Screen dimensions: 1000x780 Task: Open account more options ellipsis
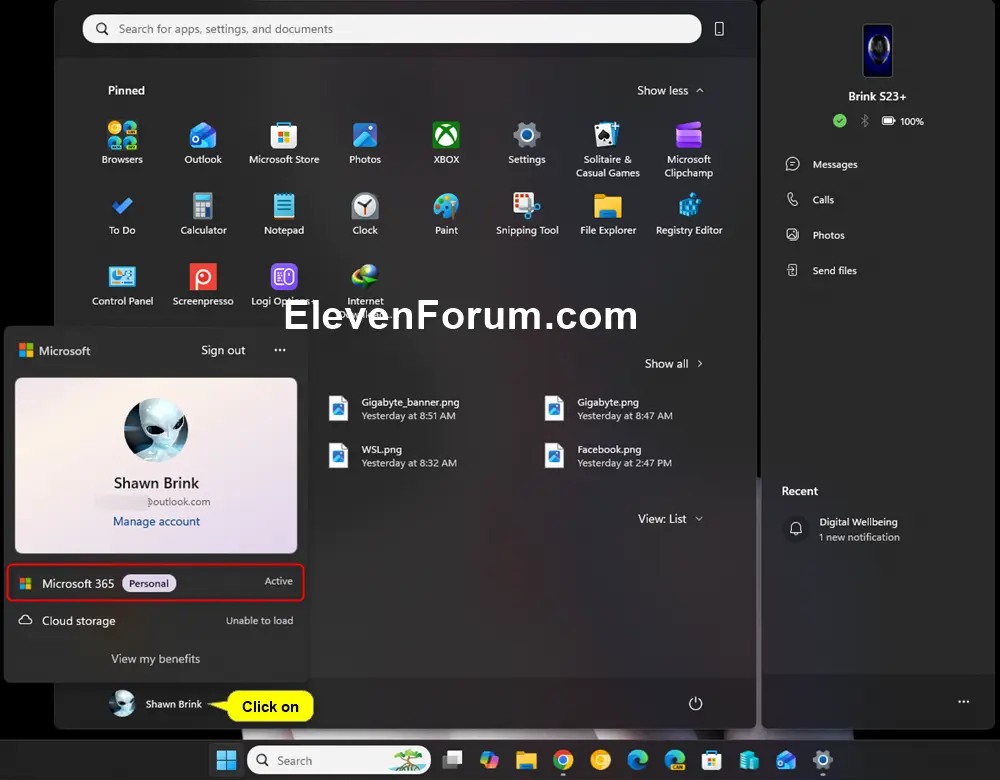(x=280, y=350)
